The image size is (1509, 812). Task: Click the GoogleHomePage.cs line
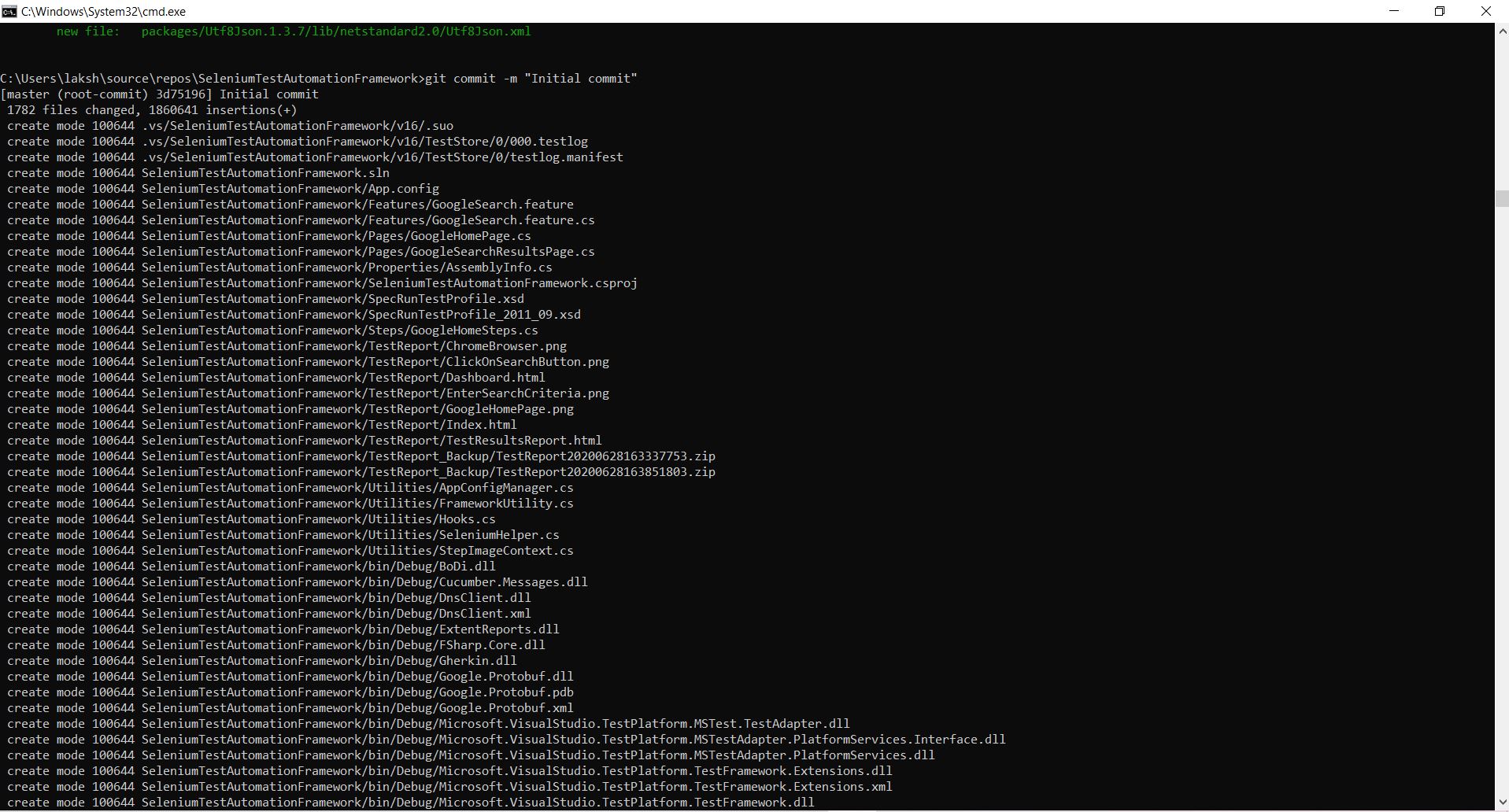click(x=269, y=236)
